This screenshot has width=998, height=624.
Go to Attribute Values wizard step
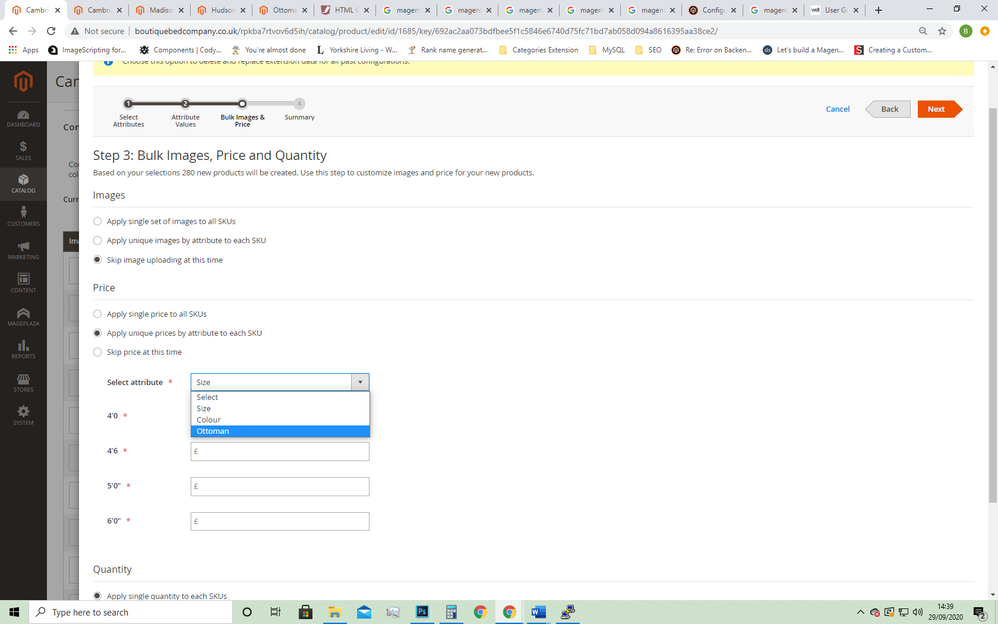click(x=185, y=104)
